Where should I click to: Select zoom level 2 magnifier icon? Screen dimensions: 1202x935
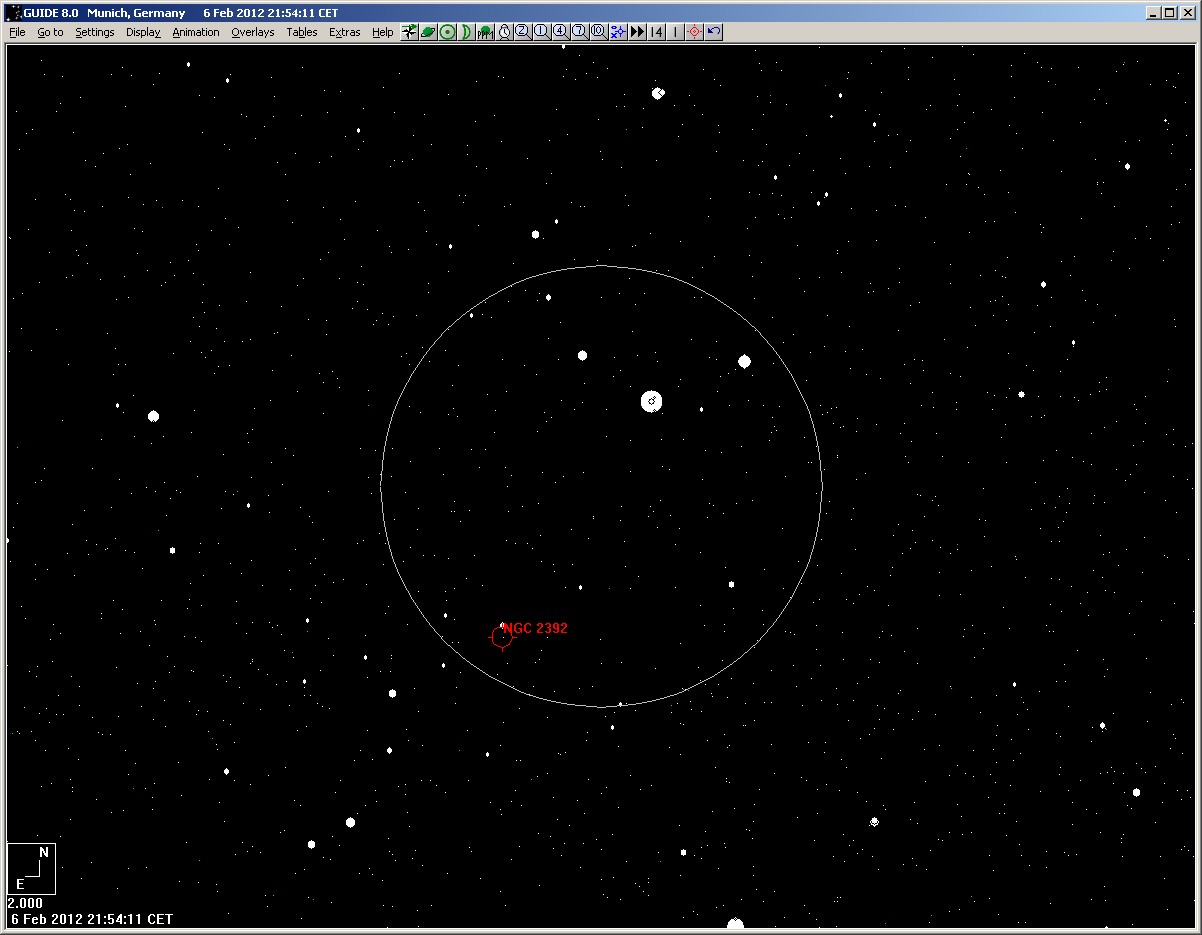click(x=522, y=32)
